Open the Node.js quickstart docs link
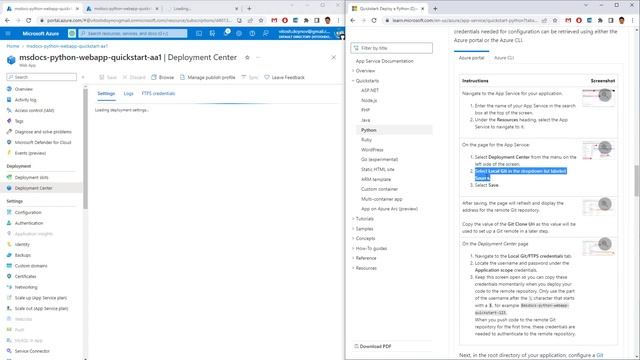Image resolution: width=640 pixels, height=360 pixels. click(x=369, y=100)
